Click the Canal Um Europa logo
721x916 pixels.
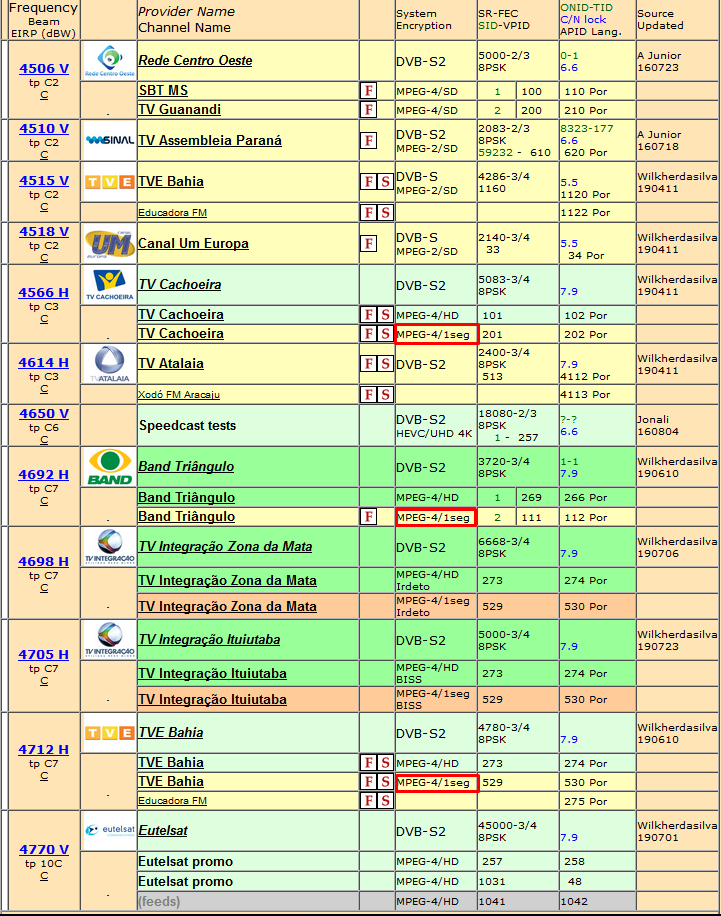(x=109, y=243)
